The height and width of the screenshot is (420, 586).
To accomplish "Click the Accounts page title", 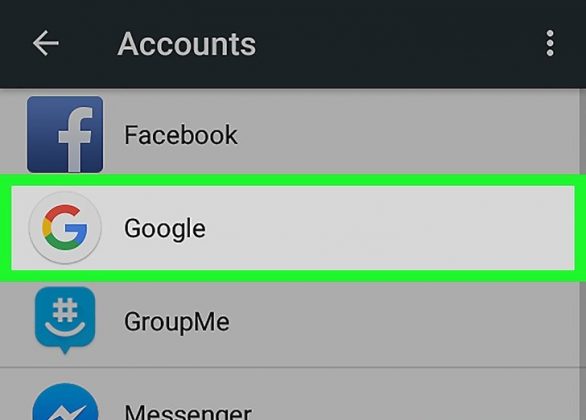I will coord(186,44).
